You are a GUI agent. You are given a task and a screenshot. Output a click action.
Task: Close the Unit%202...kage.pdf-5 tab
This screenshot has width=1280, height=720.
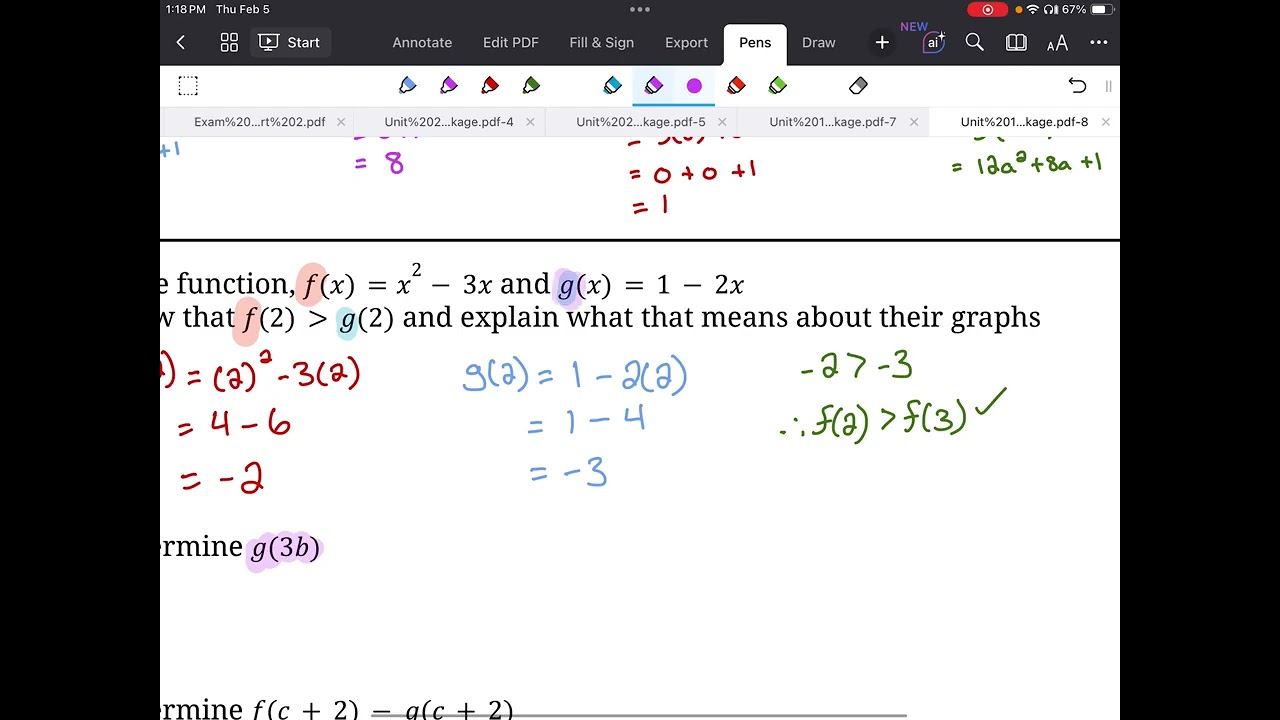(x=722, y=122)
